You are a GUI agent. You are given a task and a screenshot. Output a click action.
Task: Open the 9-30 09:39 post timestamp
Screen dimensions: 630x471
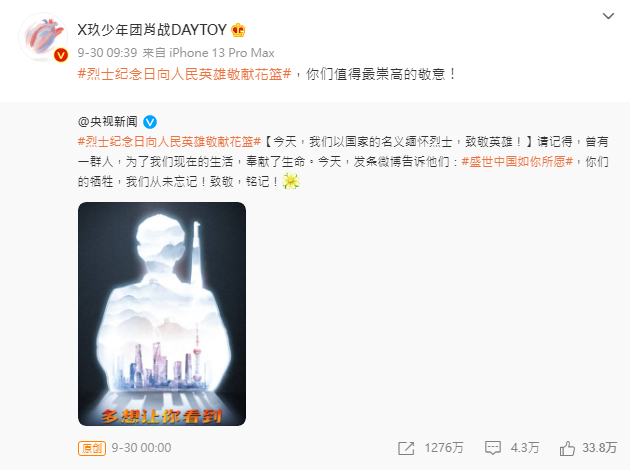pyautogui.click(x=107, y=53)
